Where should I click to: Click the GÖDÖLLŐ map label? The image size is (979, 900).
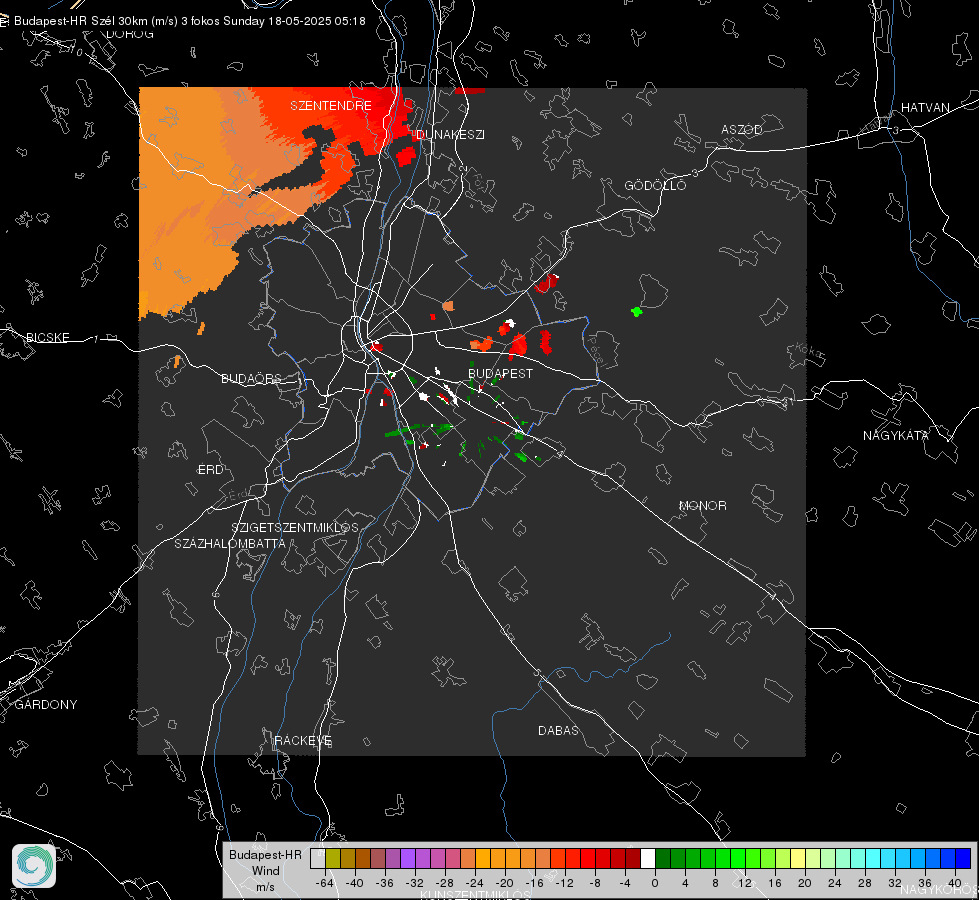coord(655,185)
